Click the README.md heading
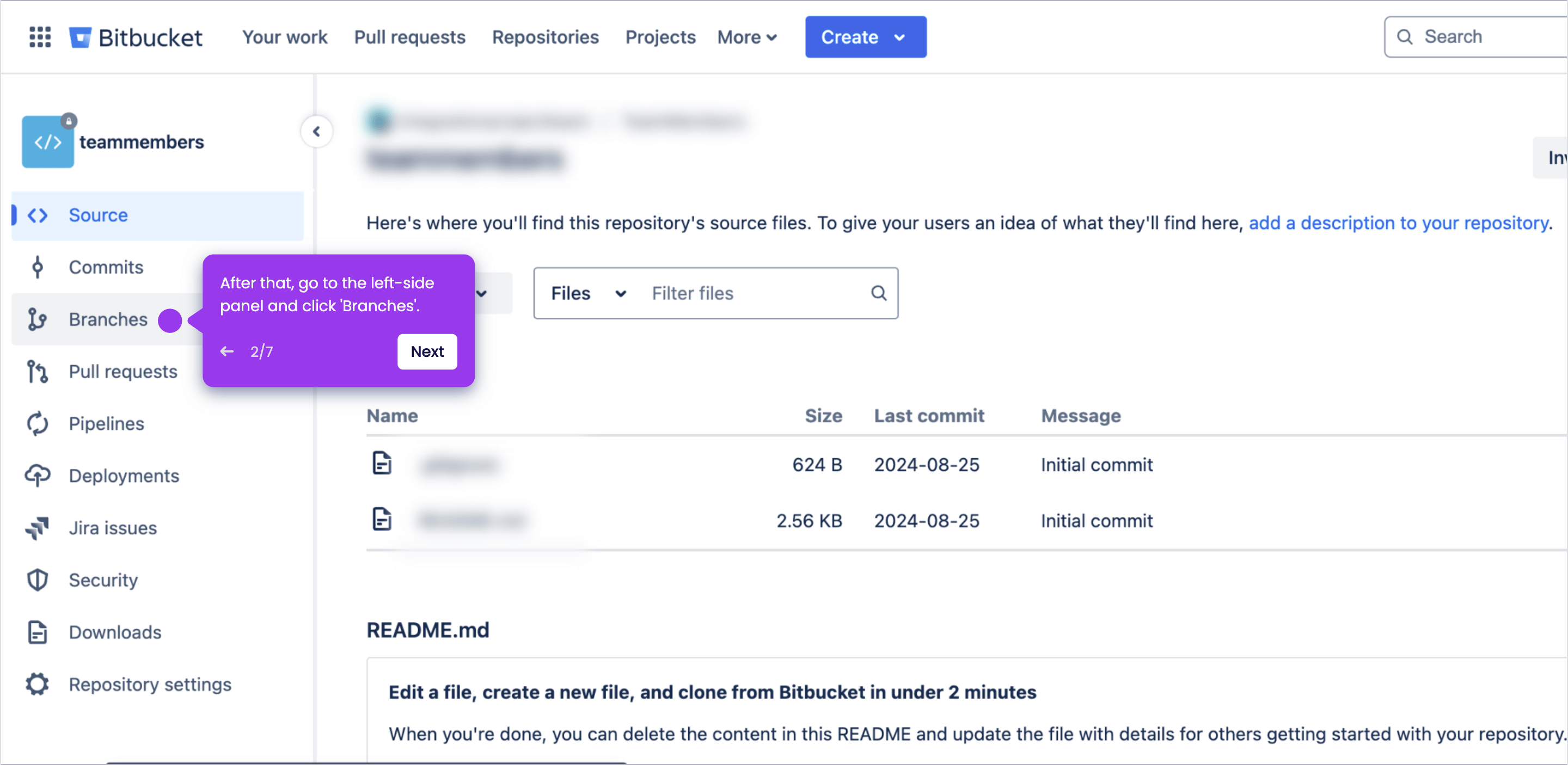 [428, 630]
